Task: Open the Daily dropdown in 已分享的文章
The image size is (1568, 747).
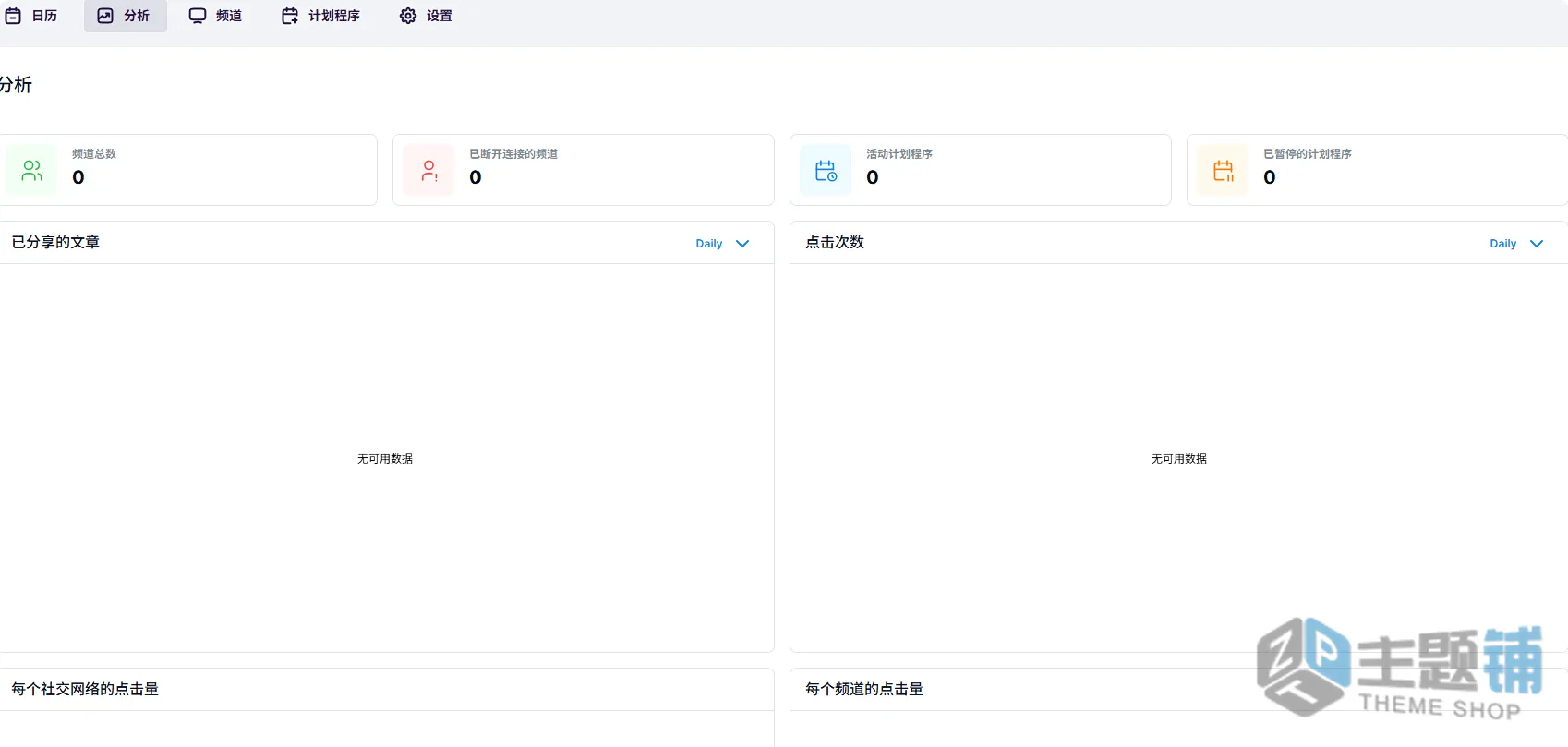Action: (x=722, y=244)
